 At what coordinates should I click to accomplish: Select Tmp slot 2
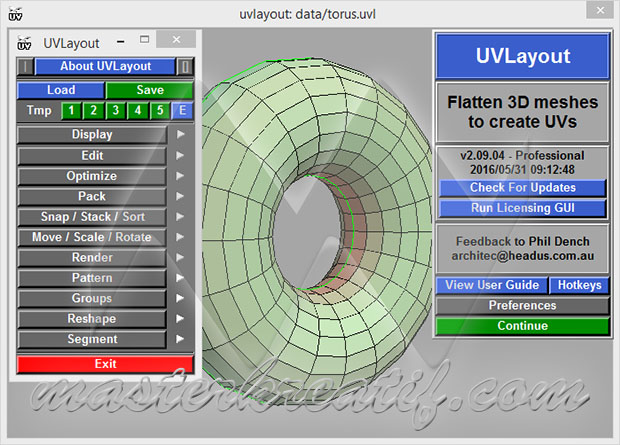click(93, 110)
